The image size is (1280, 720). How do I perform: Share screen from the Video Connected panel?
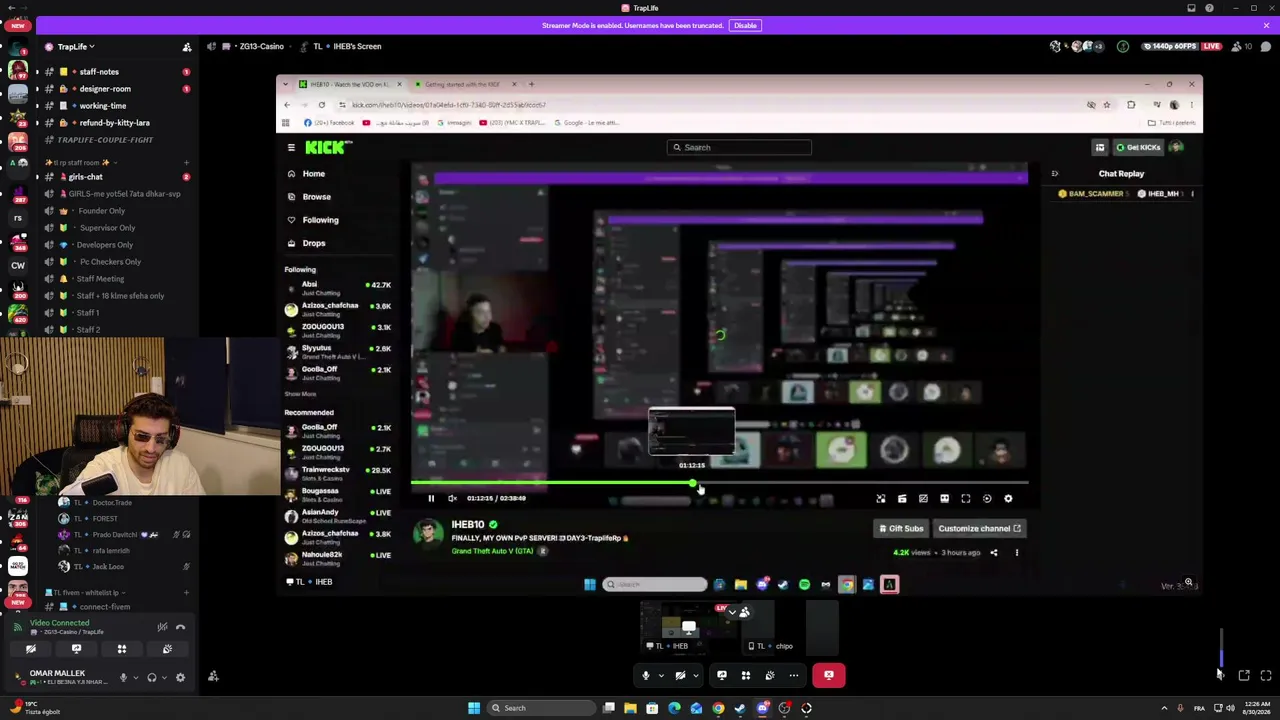click(76, 649)
